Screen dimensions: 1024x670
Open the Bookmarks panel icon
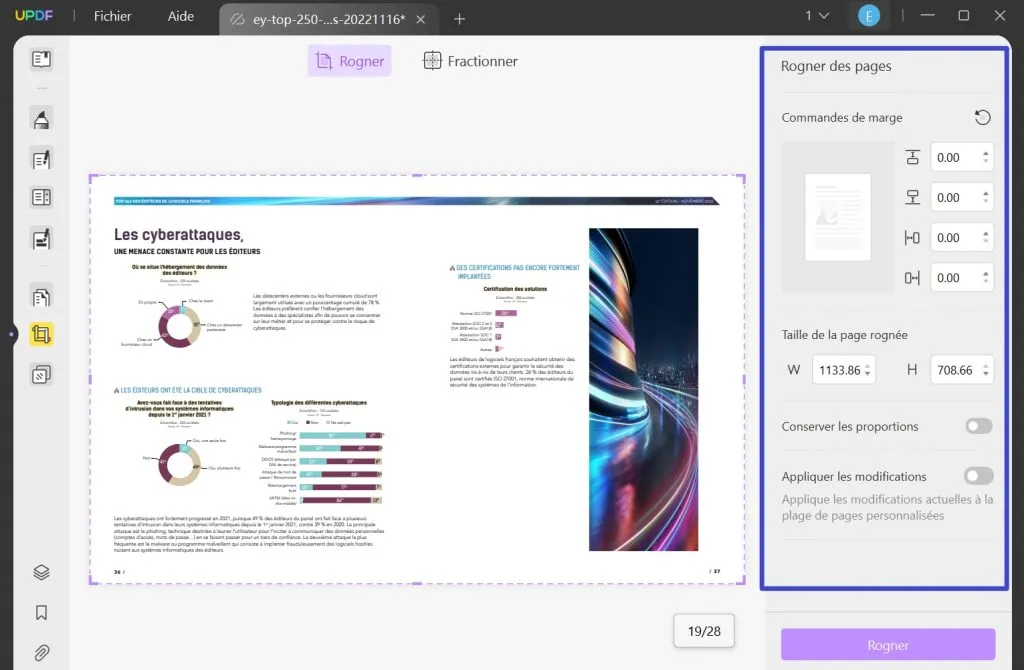(x=41, y=613)
